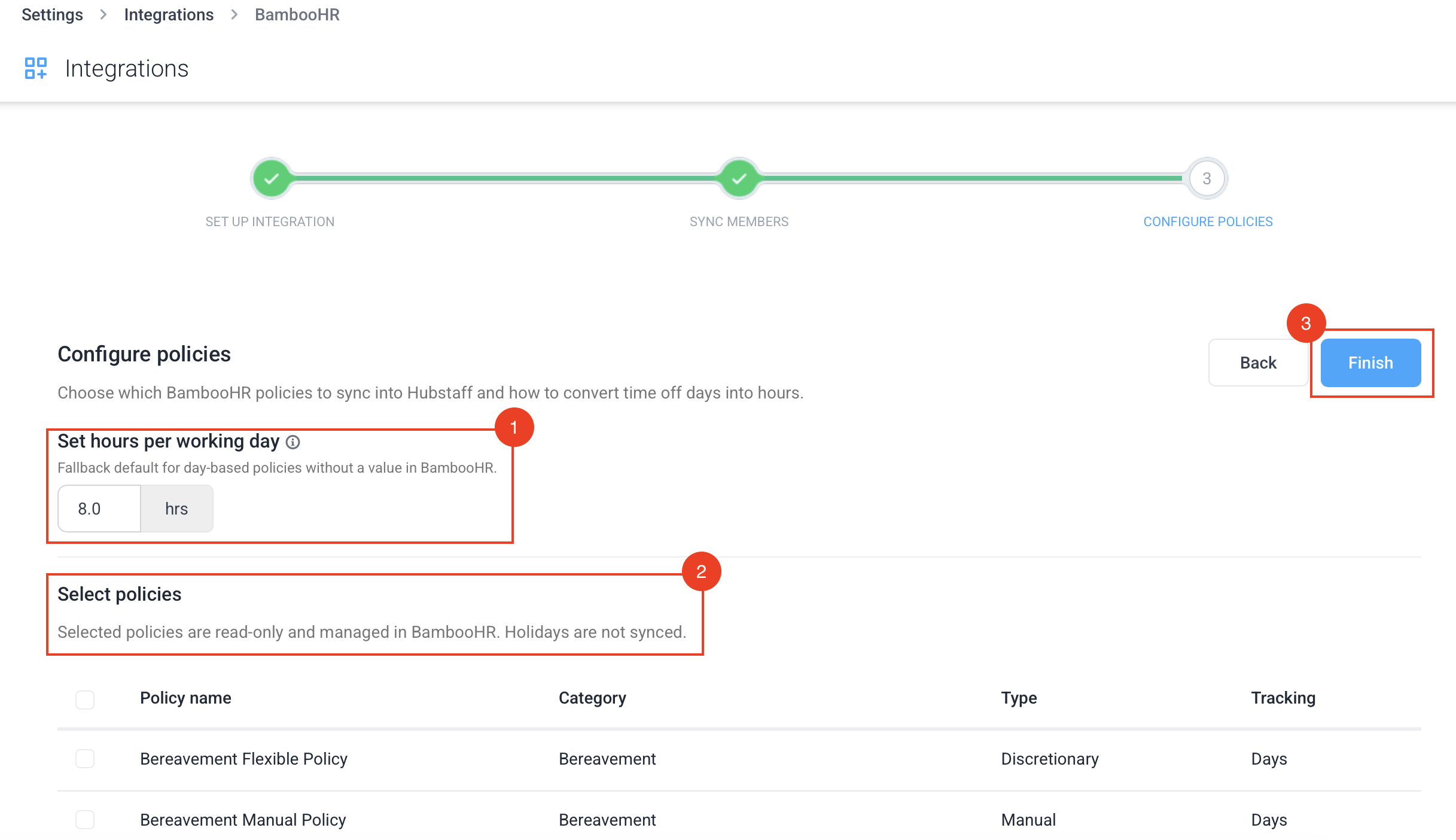Viewport: 1456px width, 840px height.
Task: Click the Bereavement Manual Policy name
Action: [x=243, y=820]
